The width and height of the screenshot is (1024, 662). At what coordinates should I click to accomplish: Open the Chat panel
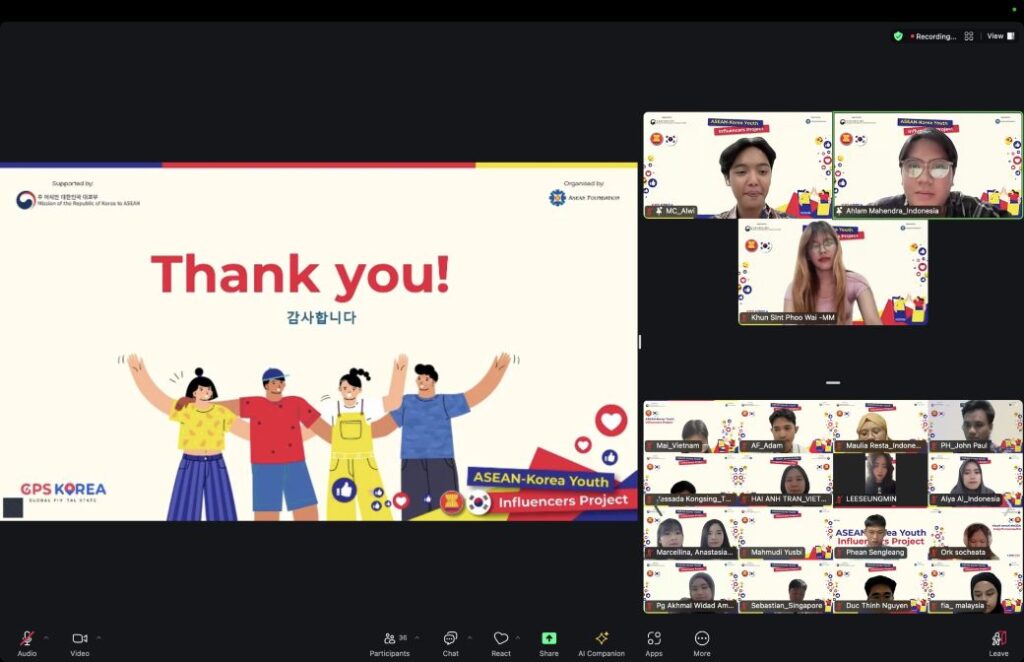450,640
